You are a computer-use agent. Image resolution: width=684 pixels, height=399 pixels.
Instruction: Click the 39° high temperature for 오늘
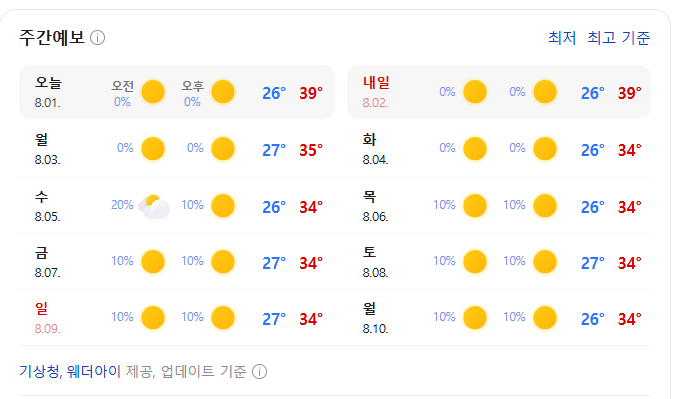(x=311, y=93)
